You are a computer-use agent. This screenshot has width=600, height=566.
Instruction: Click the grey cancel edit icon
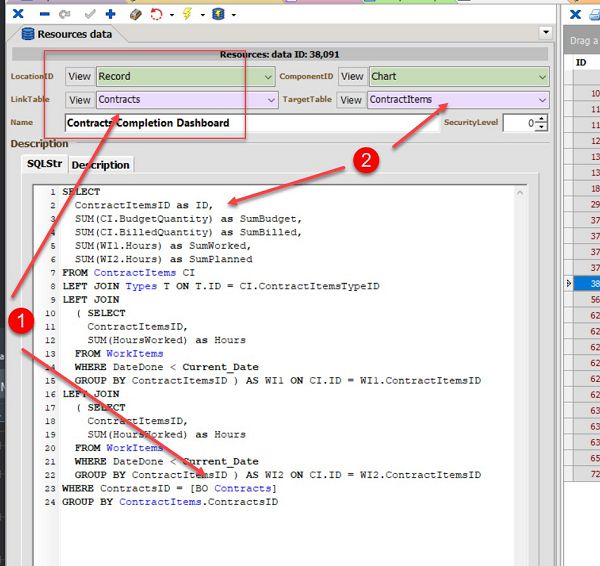click(x=65, y=15)
